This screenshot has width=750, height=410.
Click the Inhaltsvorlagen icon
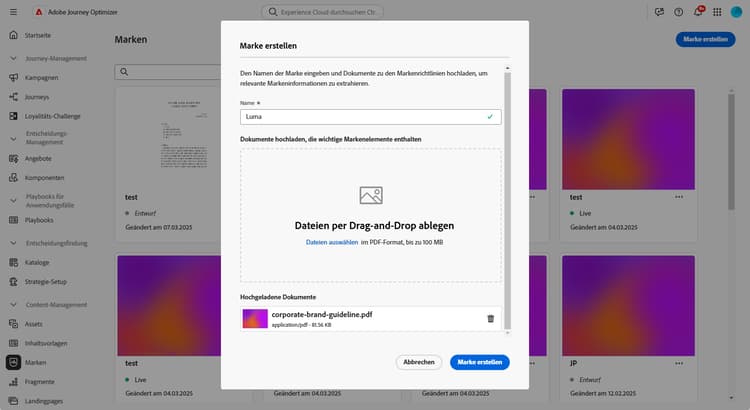pyautogui.click(x=13, y=343)
